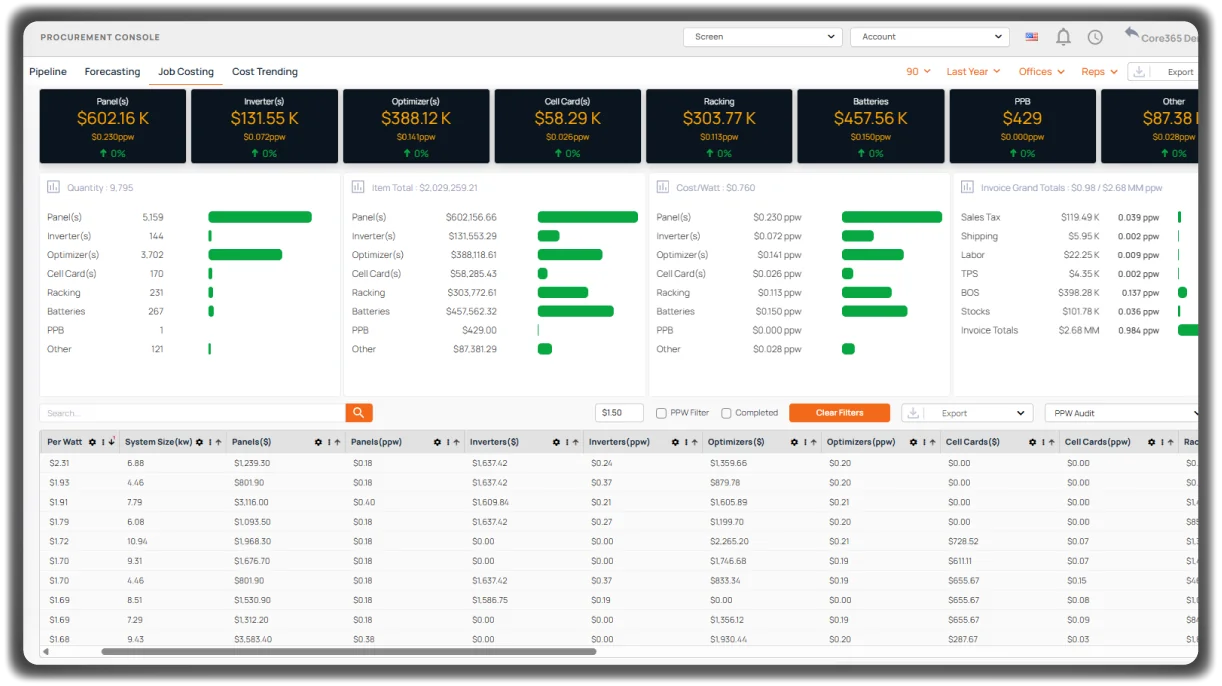Select the $2,265.20 Optimizers cell
The height and width of the screenshot is (686, 1222).
pyautogui.click(x=727, y=541)
